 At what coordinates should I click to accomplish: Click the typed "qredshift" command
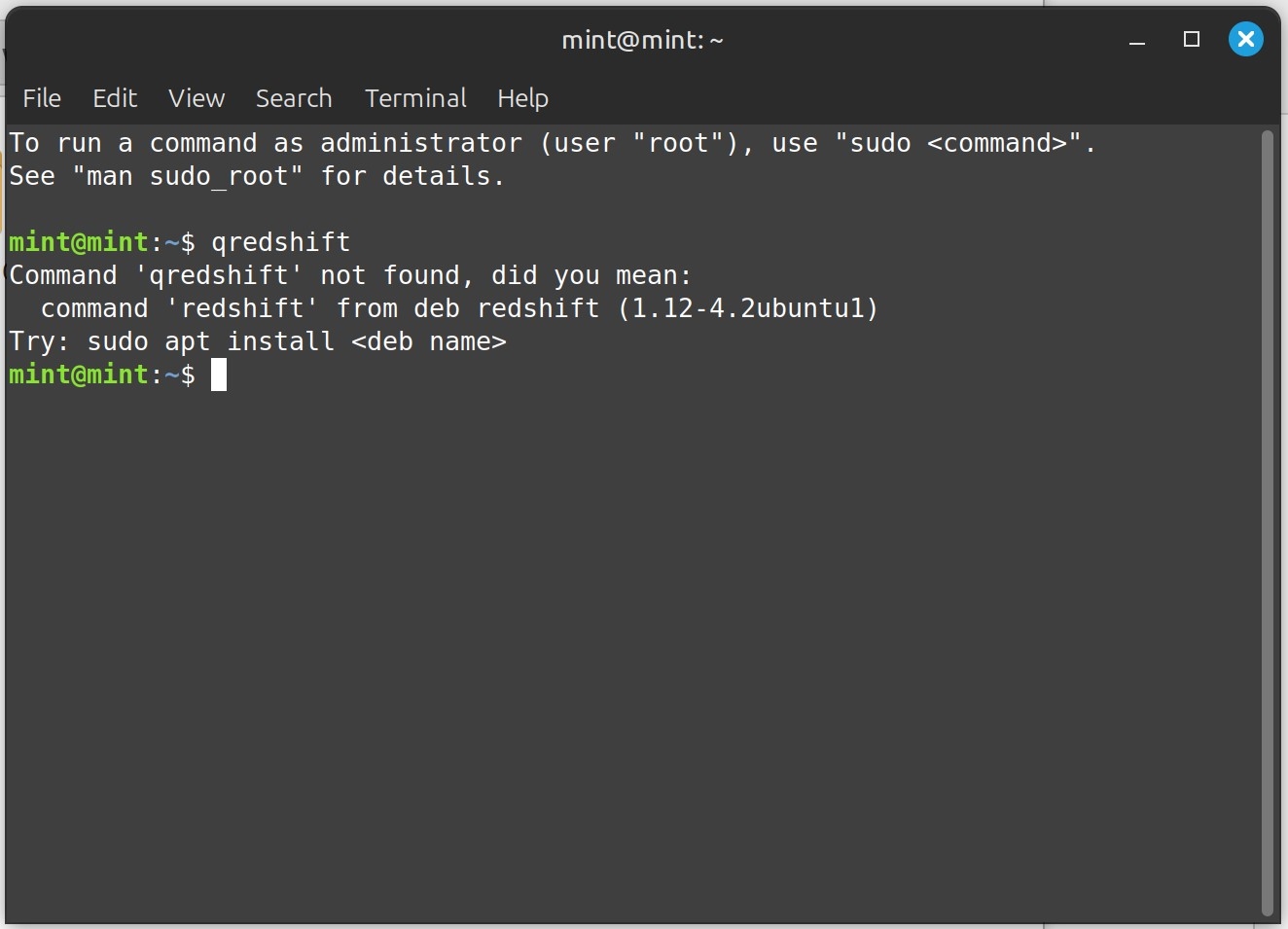(280, 242)
